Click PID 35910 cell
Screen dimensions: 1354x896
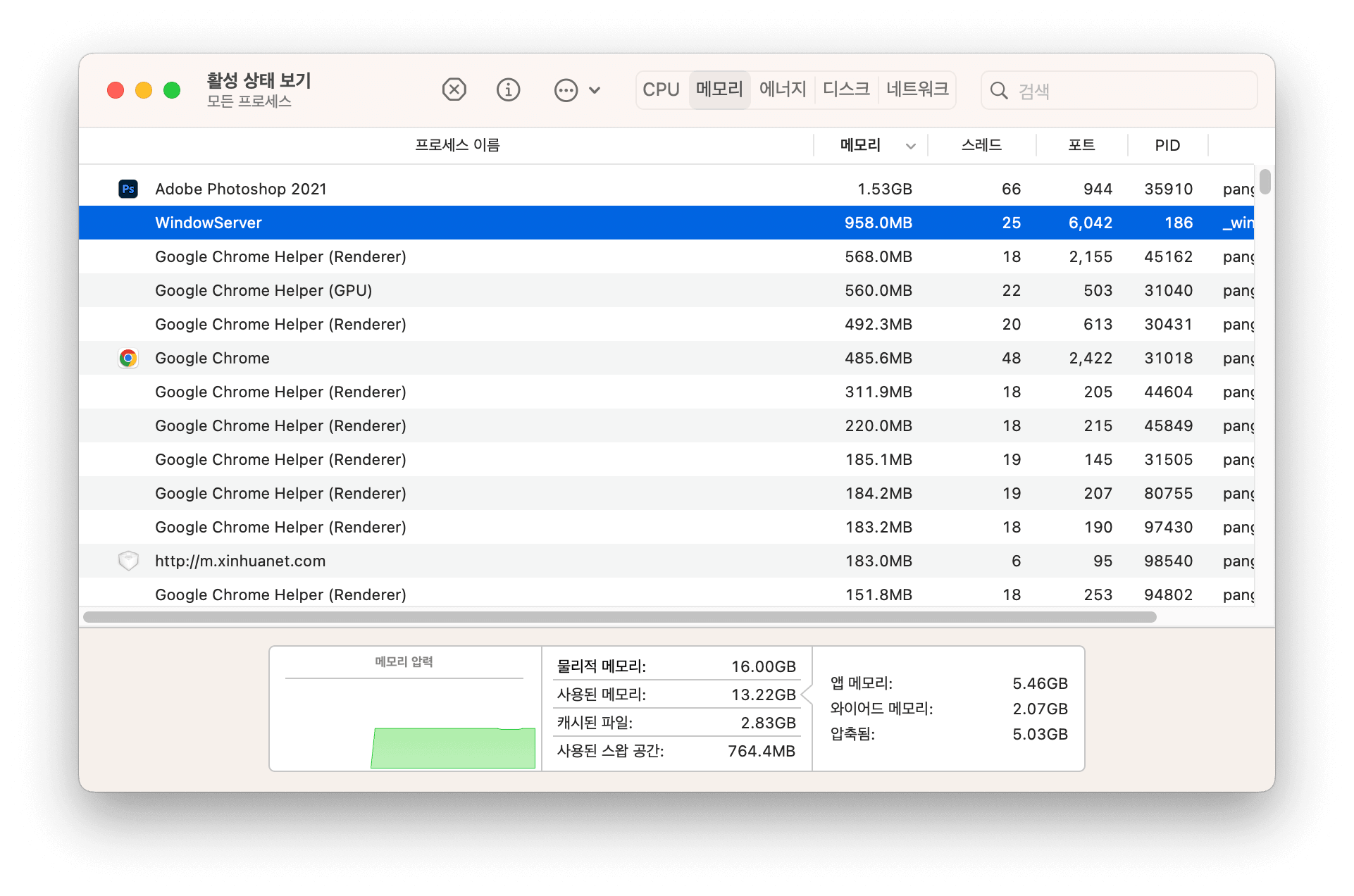tap(1168, 189)
